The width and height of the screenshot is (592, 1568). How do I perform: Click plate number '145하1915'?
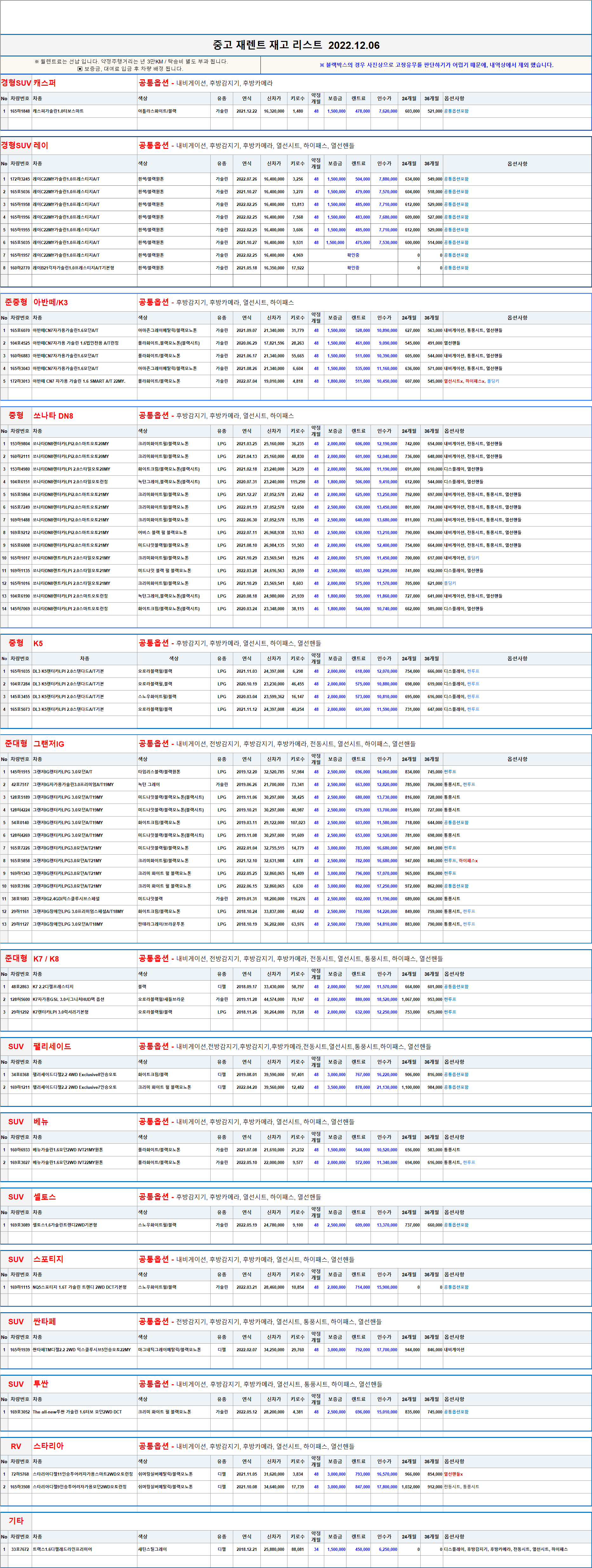pos(20,772)
